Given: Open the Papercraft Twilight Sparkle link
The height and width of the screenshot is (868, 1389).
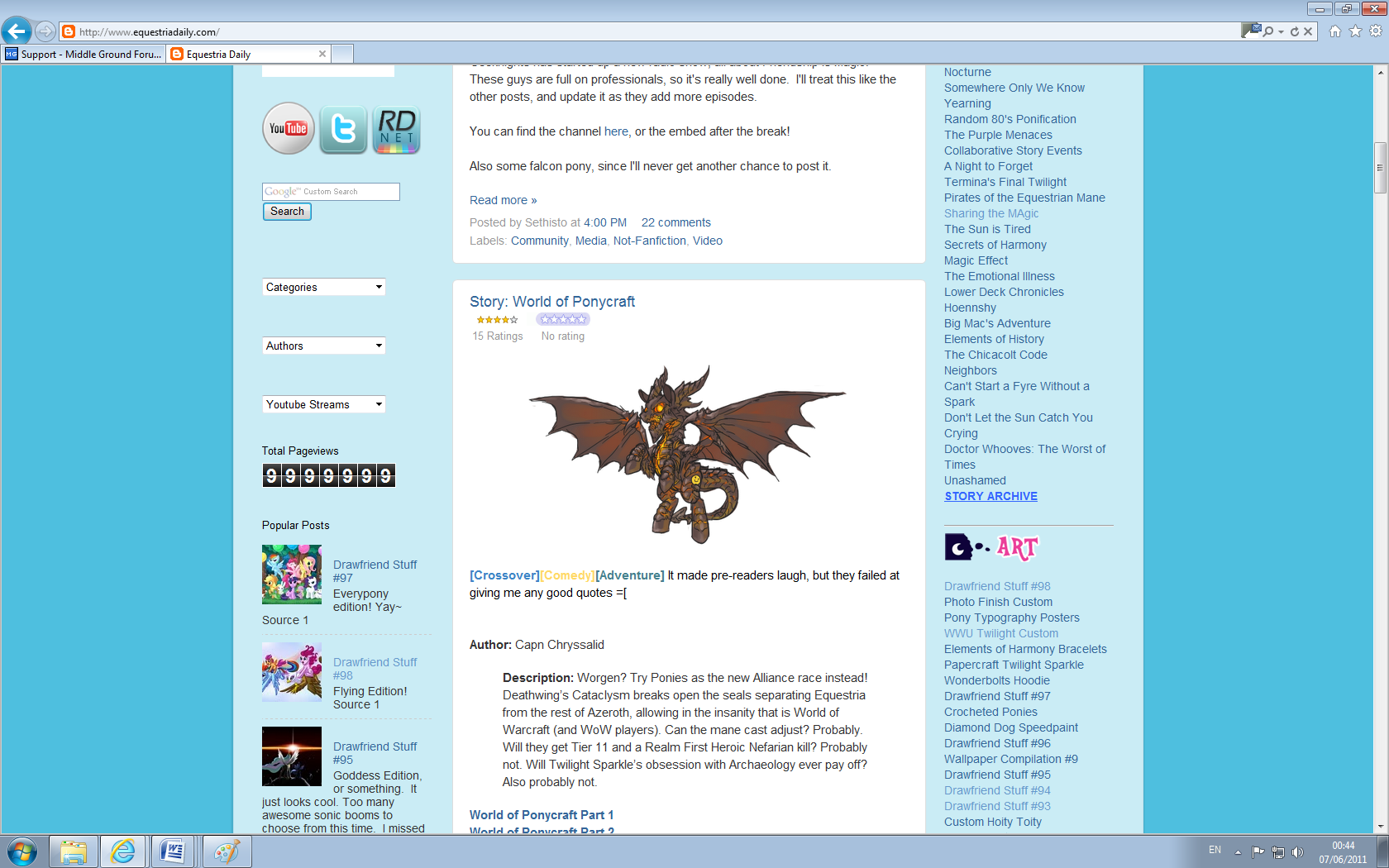Looking at the screenshot, I should click(x=1014, y=665).
